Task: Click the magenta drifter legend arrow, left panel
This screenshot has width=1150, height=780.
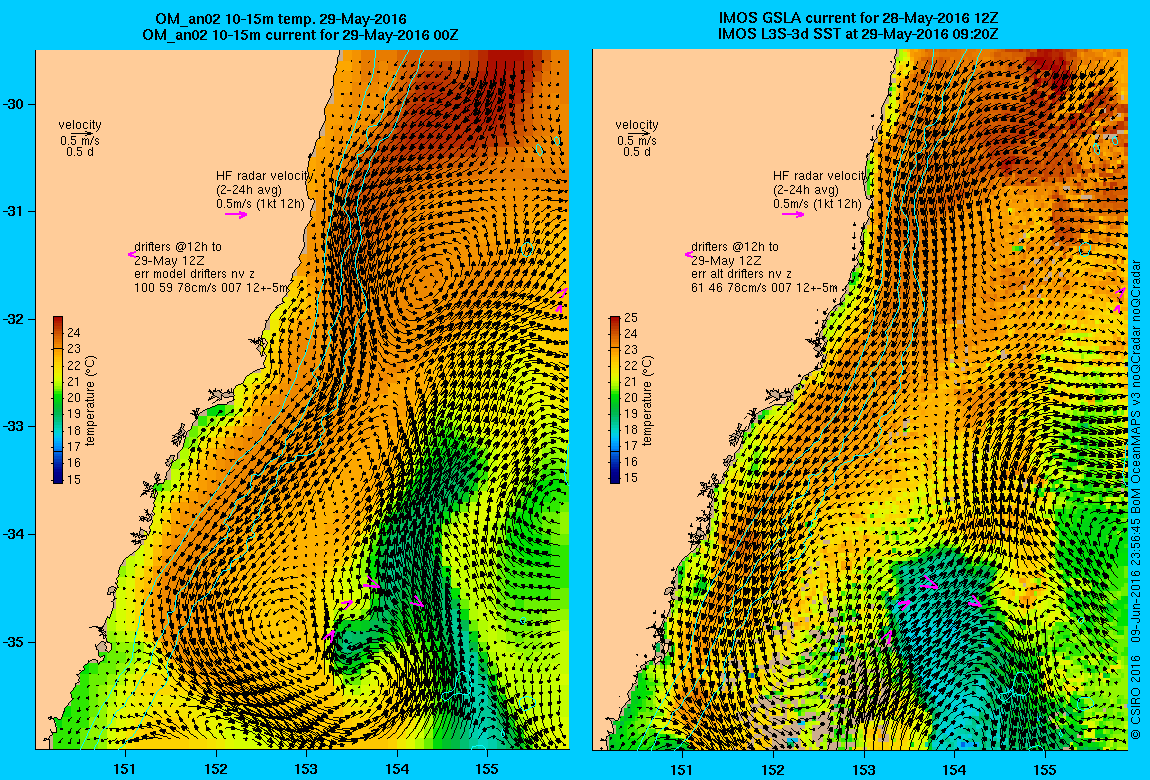Action: [131, 254]
